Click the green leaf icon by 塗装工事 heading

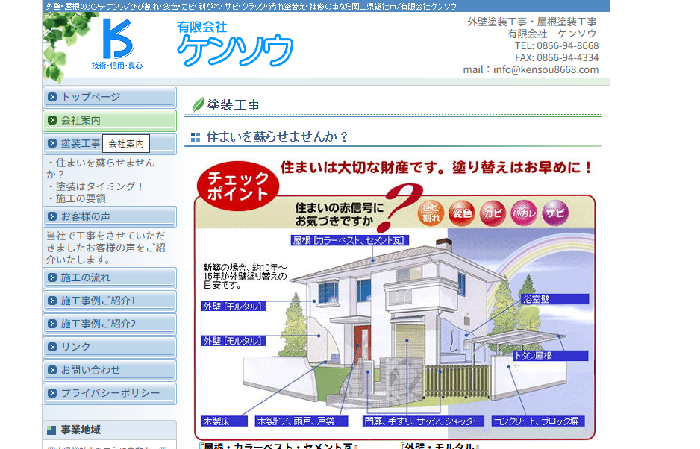(x=198, y=105)
